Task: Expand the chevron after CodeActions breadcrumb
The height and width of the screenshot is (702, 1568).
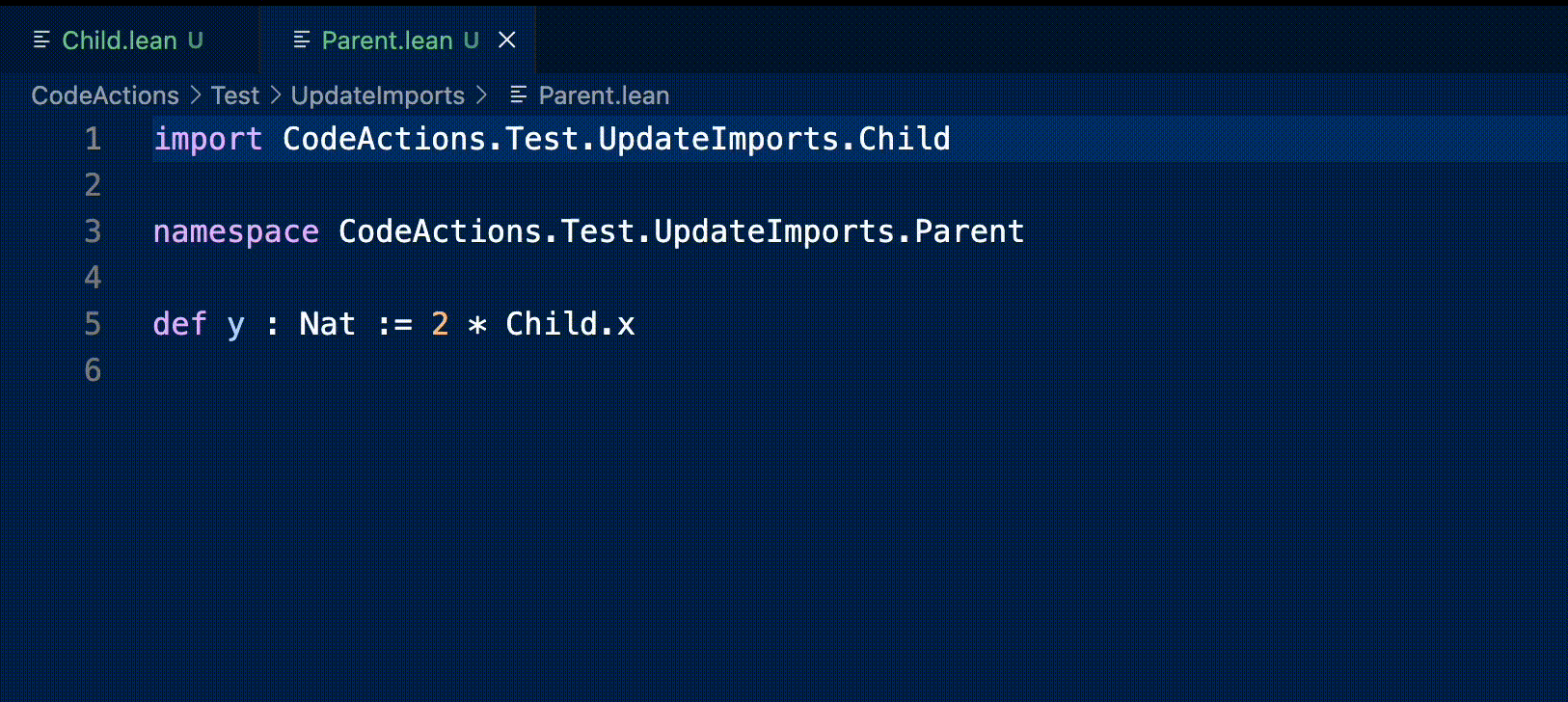Action: coord(195,95)
